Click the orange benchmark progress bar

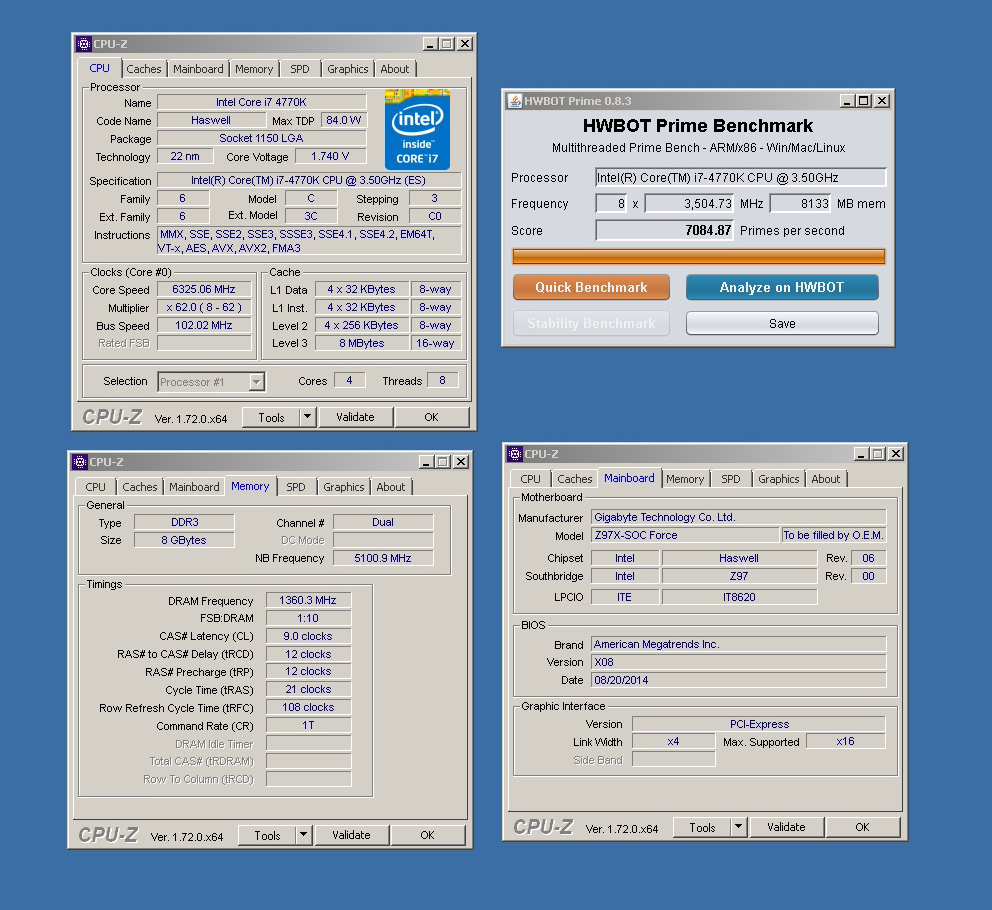point(698,256)
